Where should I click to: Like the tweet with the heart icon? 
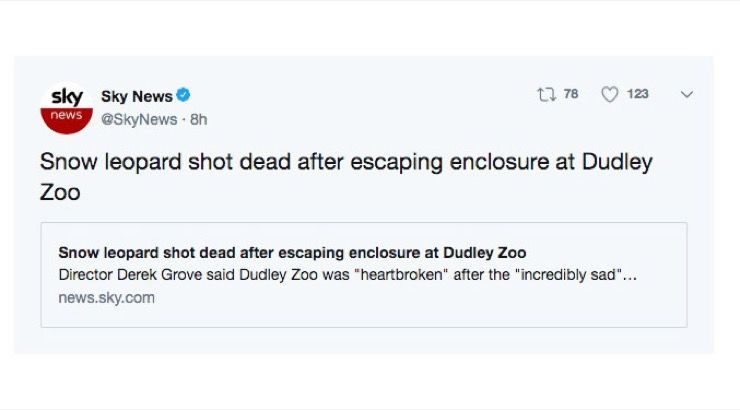click(x=609, y=94)
